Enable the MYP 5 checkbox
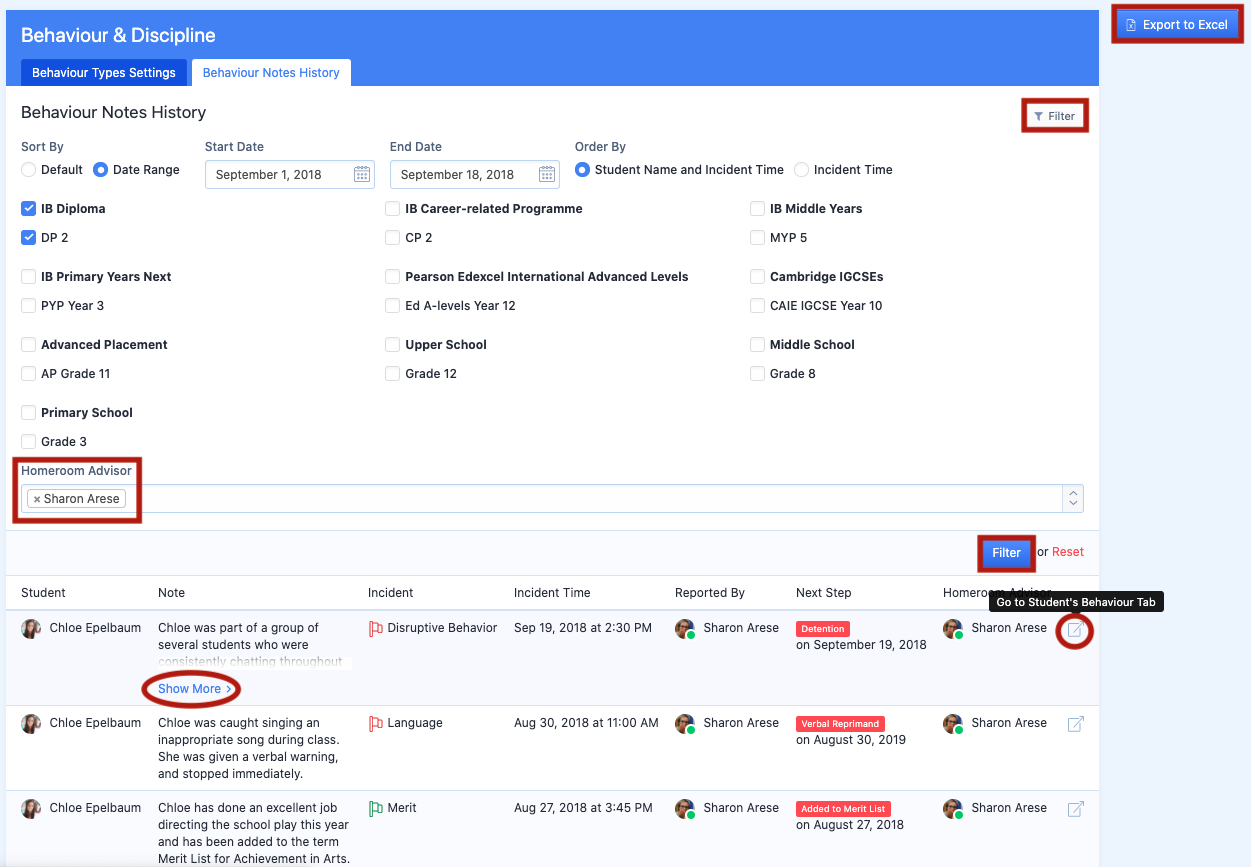 point(758,238)
